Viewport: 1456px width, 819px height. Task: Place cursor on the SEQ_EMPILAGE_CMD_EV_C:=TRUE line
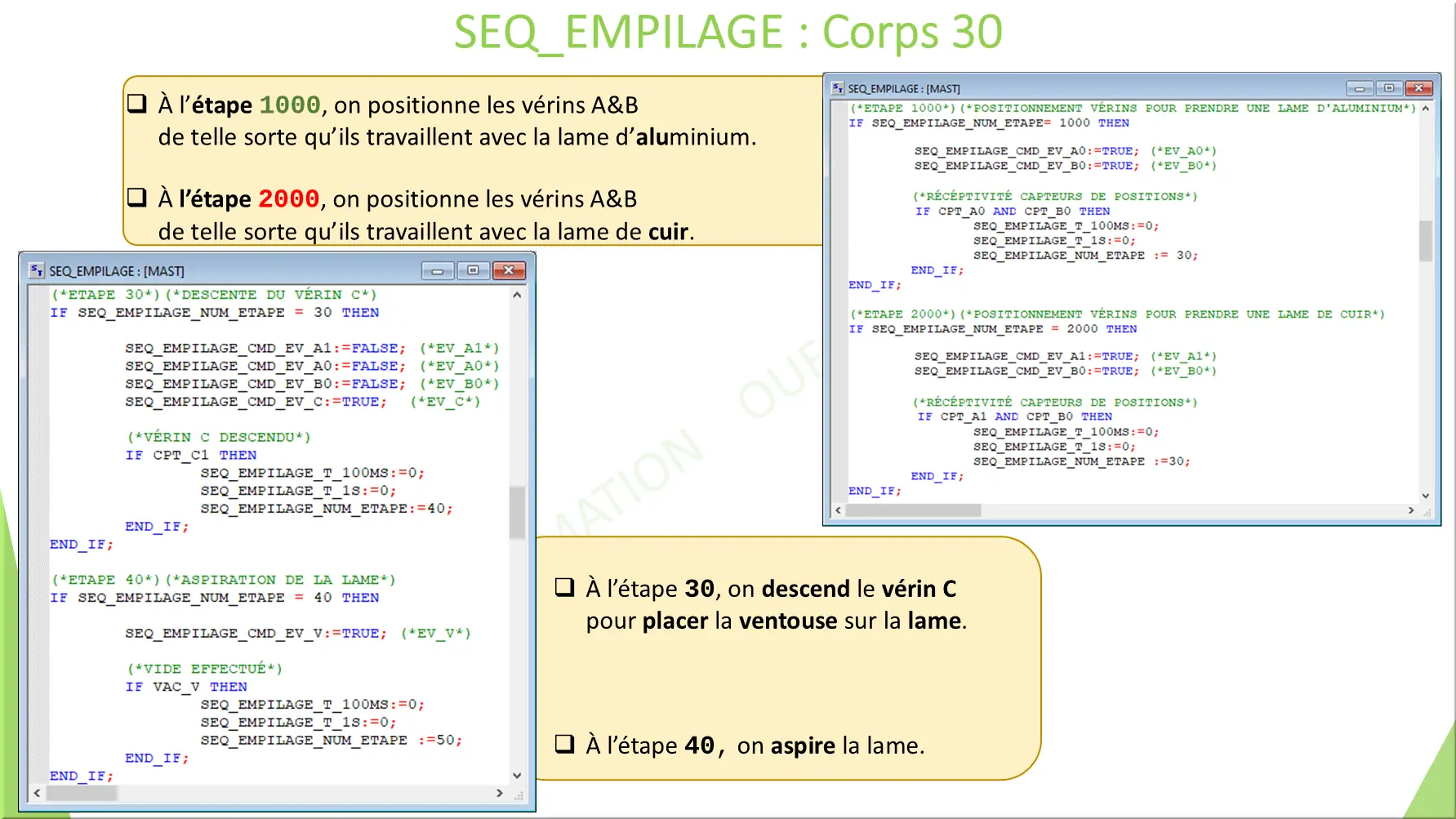253,401
